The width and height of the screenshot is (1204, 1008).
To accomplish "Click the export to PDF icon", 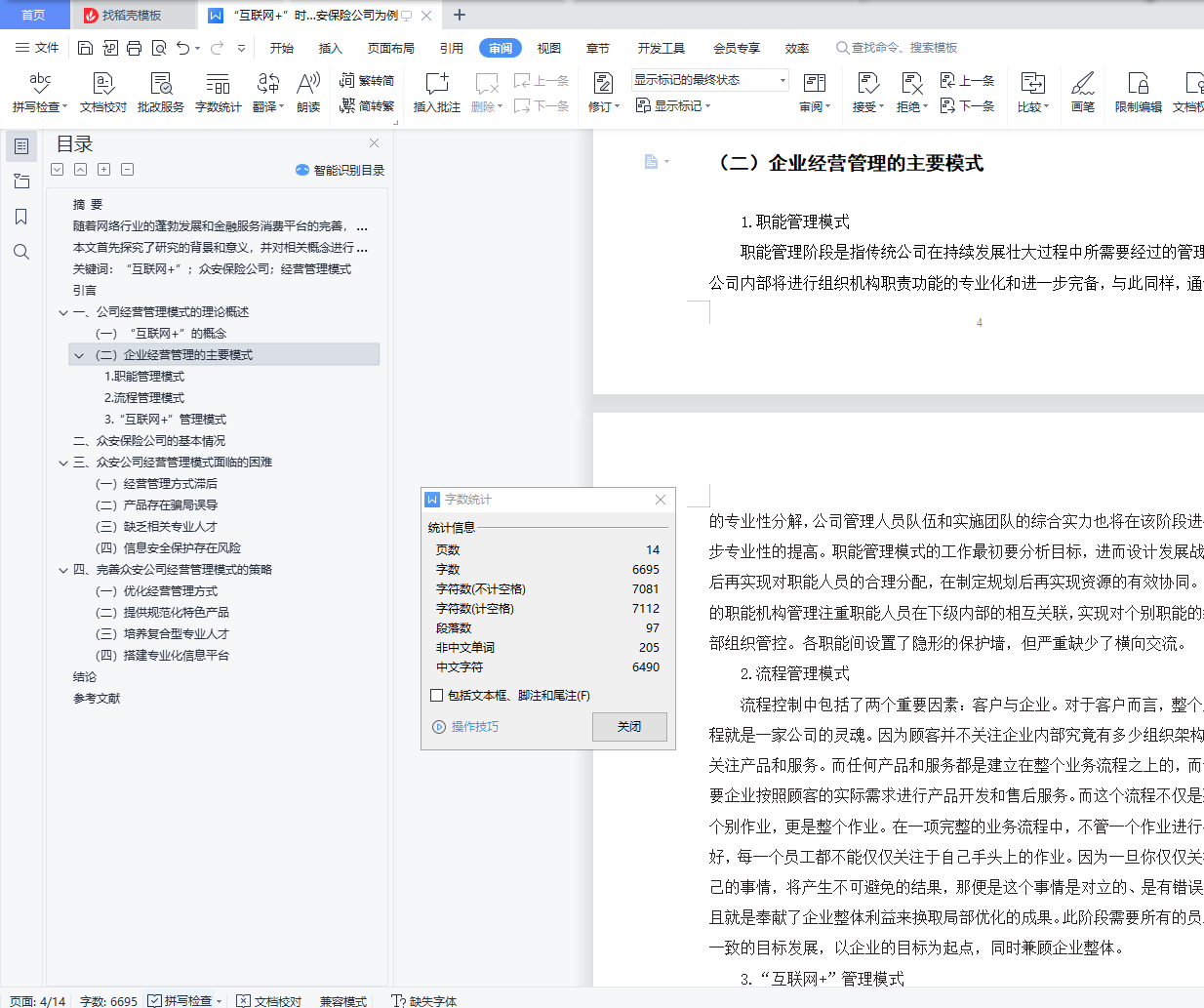I will pyautogui.click(x=109, y=48).
